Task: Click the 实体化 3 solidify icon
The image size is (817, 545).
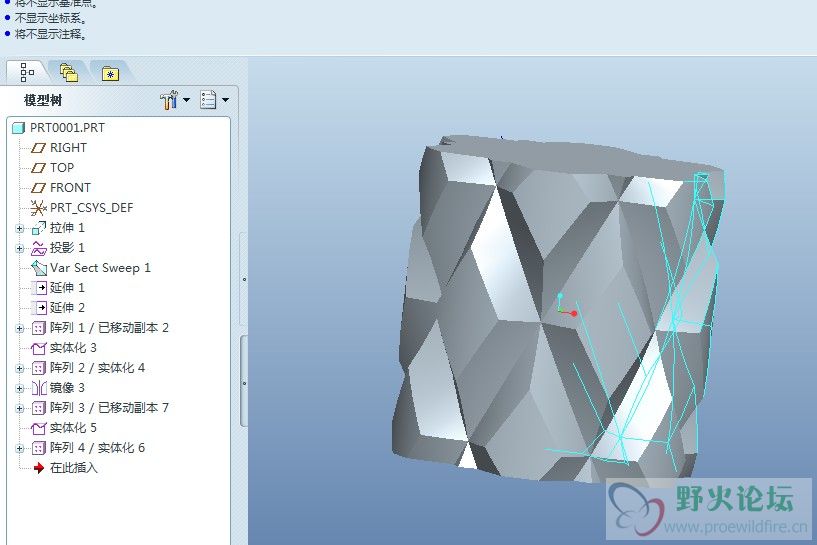Action: point(39,348)
